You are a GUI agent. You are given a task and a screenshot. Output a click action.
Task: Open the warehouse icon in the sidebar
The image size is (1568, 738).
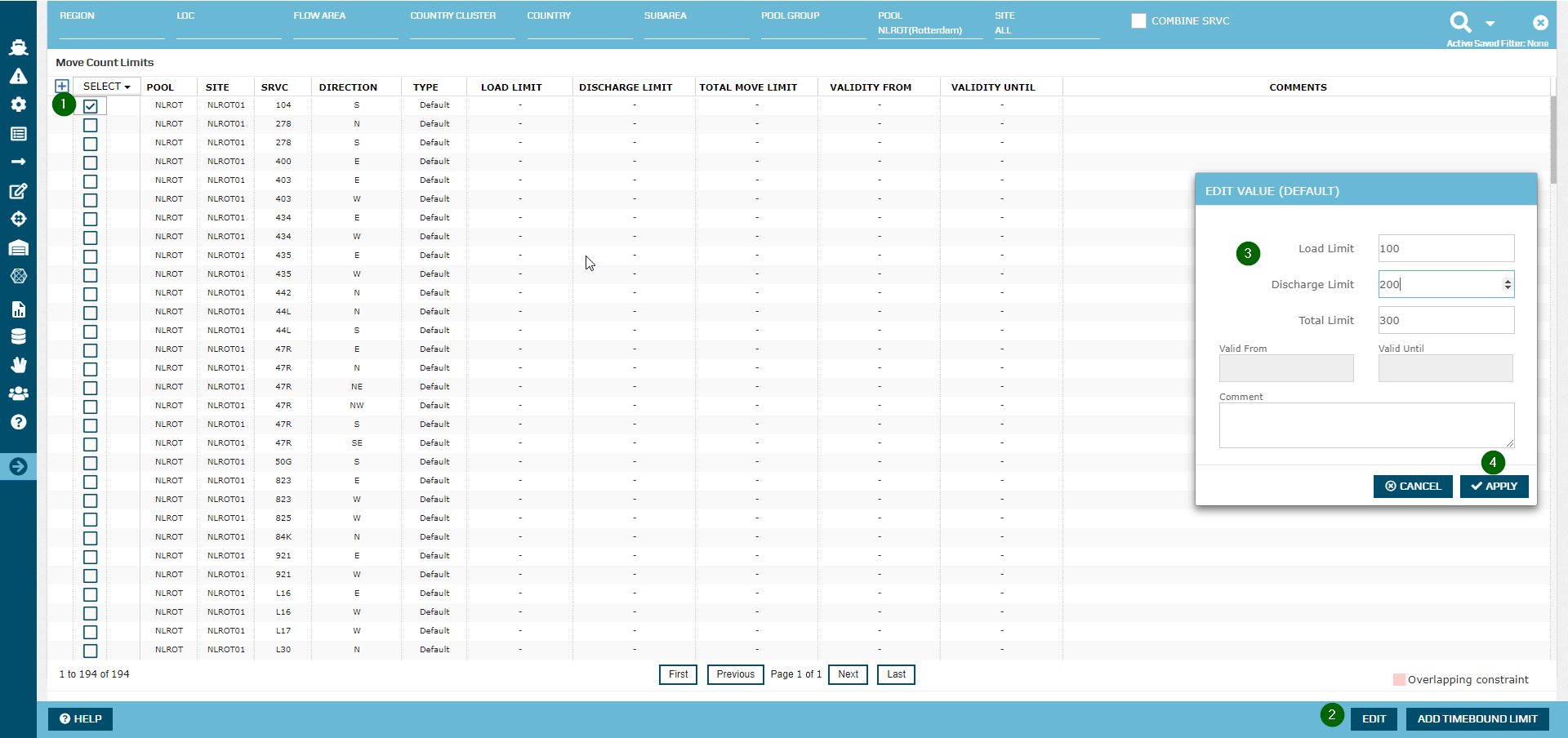18,248
